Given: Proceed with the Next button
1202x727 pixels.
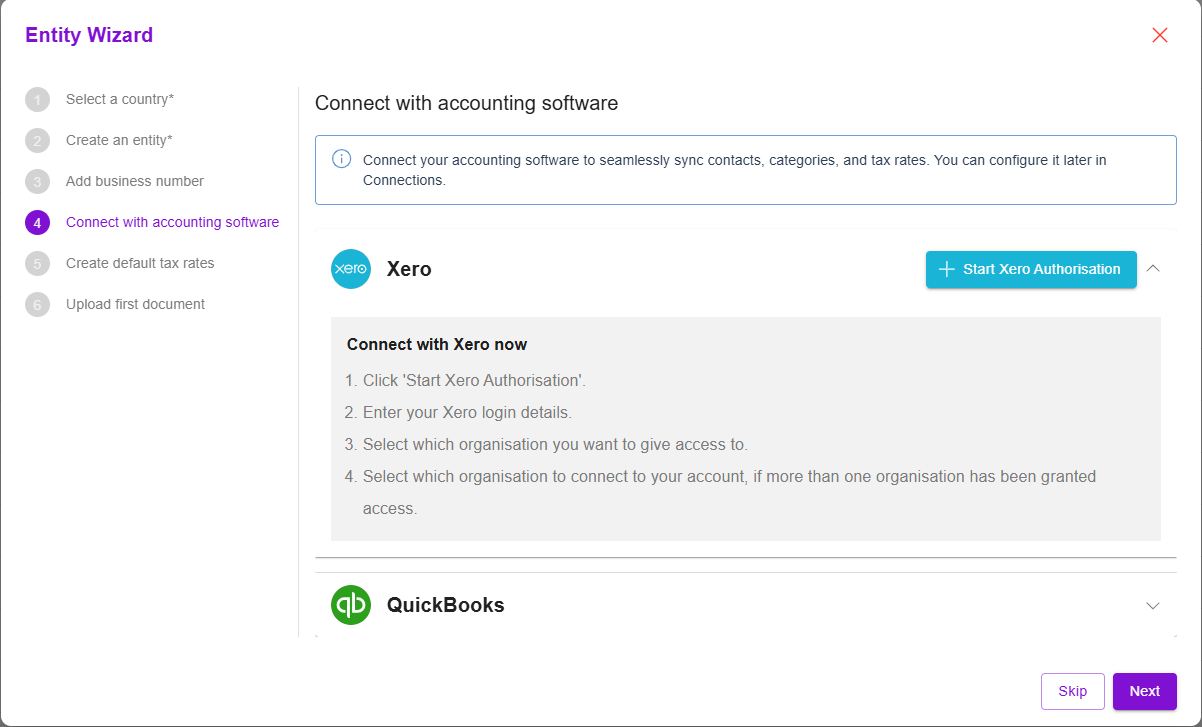Looking at the screenshot, I should point(1145,691).
